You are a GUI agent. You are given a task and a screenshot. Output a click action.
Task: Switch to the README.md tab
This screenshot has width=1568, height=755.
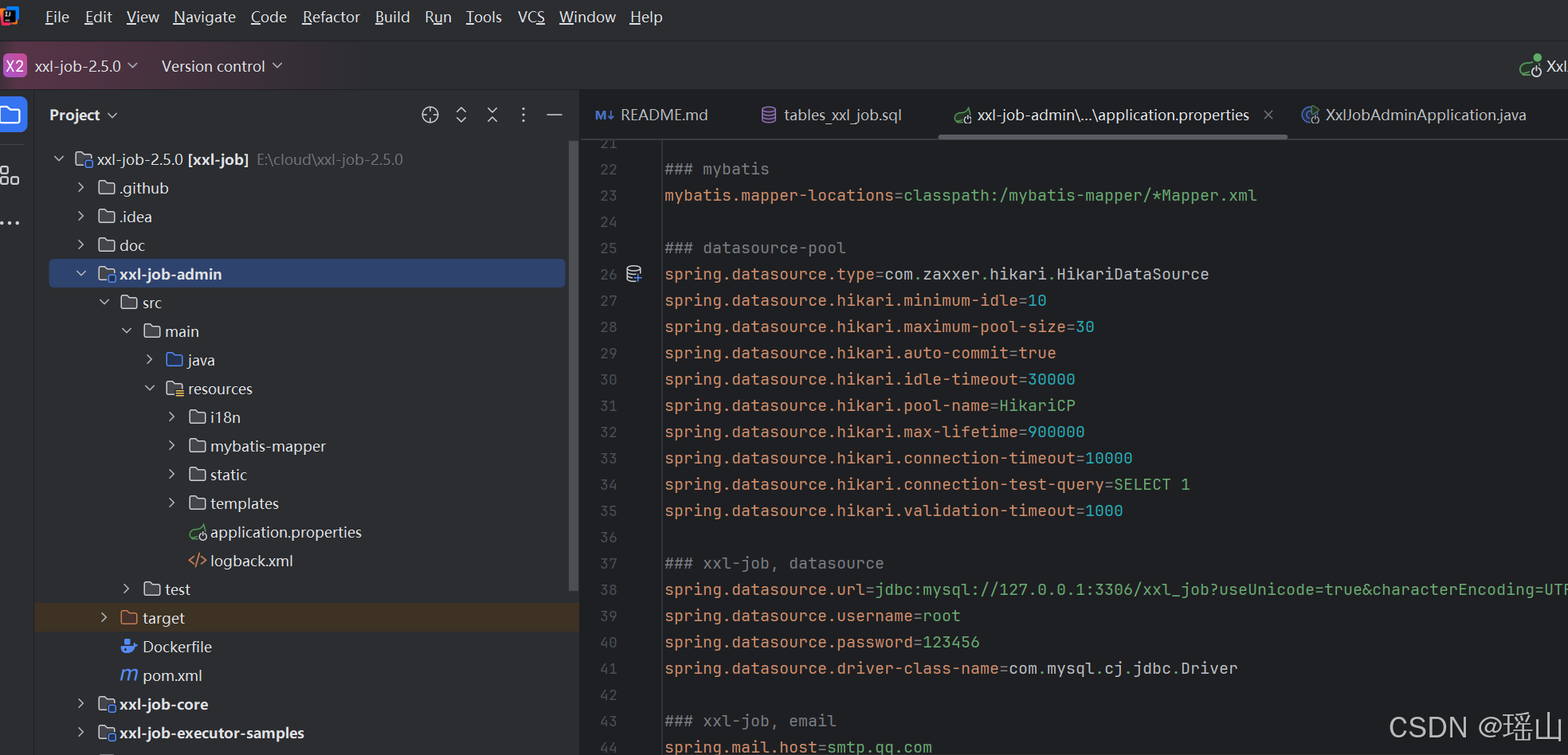coord(652,115)
